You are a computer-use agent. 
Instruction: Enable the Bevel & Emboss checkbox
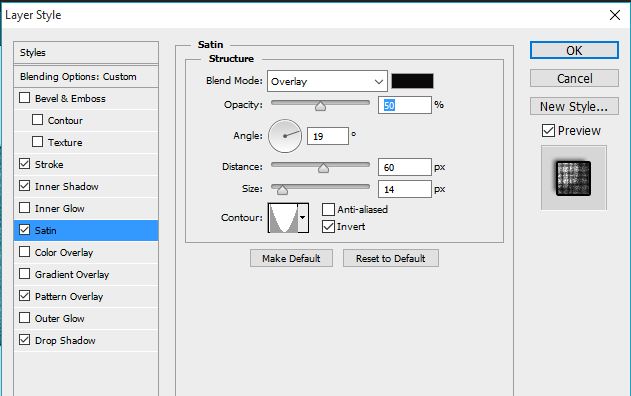(25, 98)
